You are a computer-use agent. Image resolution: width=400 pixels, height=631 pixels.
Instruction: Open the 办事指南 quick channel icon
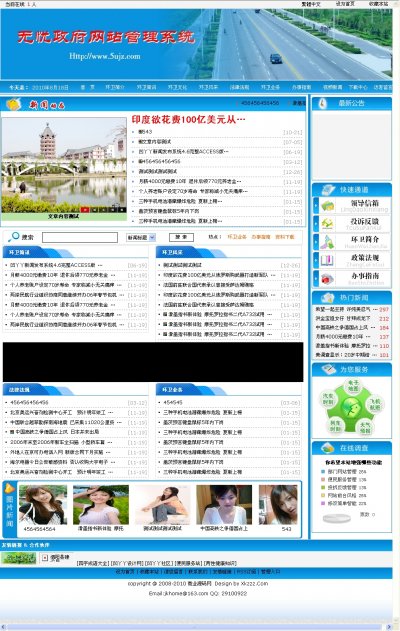328,278
